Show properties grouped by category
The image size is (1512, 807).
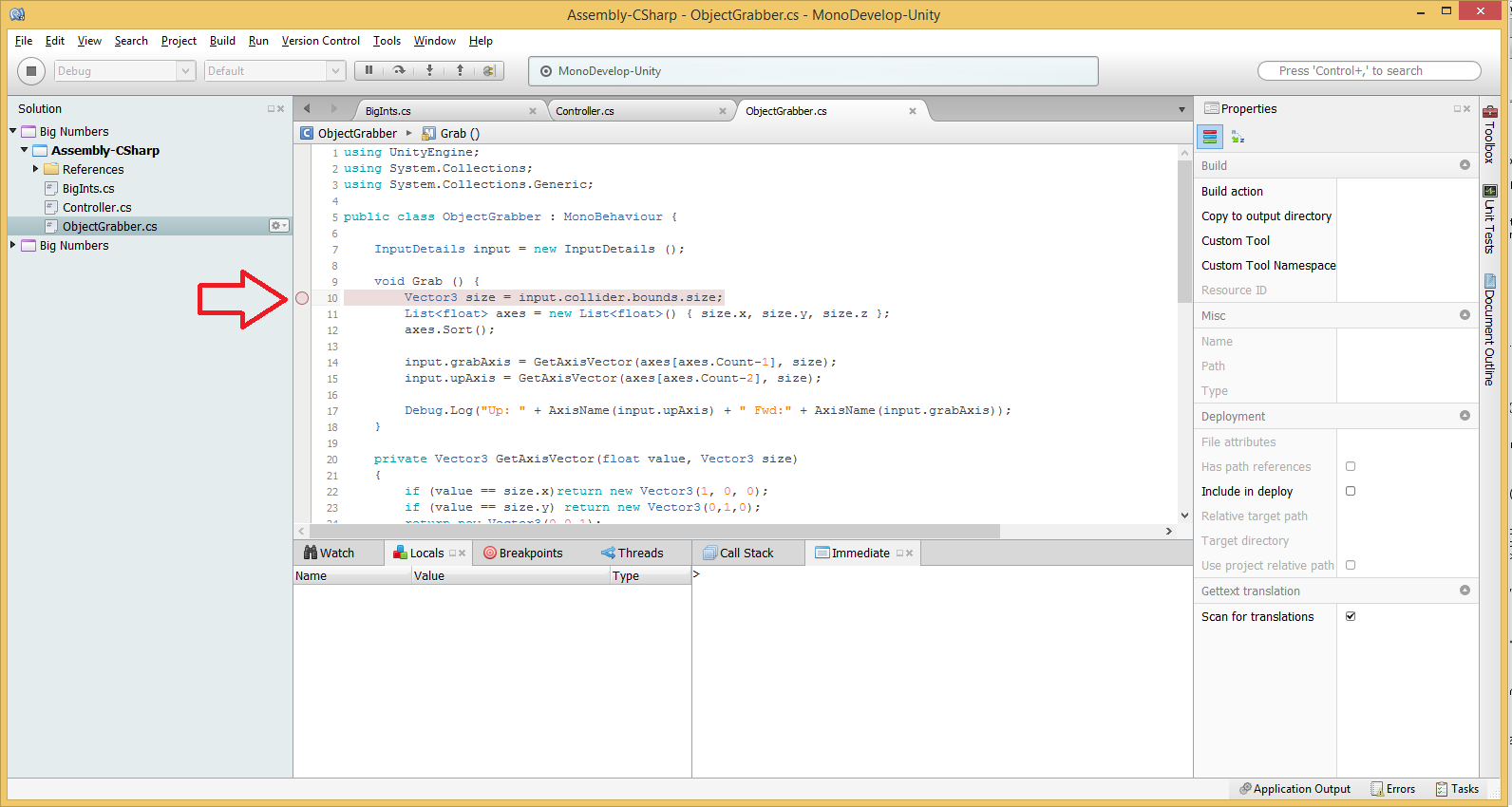(1210, 138)
